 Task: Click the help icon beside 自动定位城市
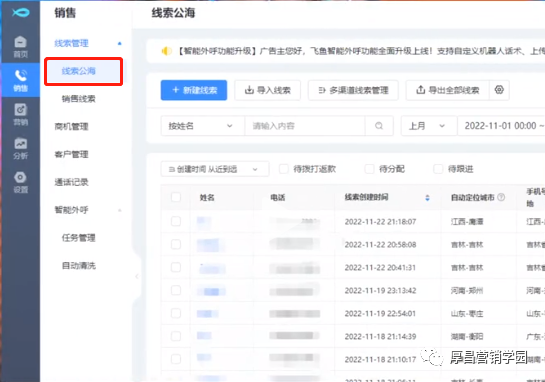tap(501, 197)
